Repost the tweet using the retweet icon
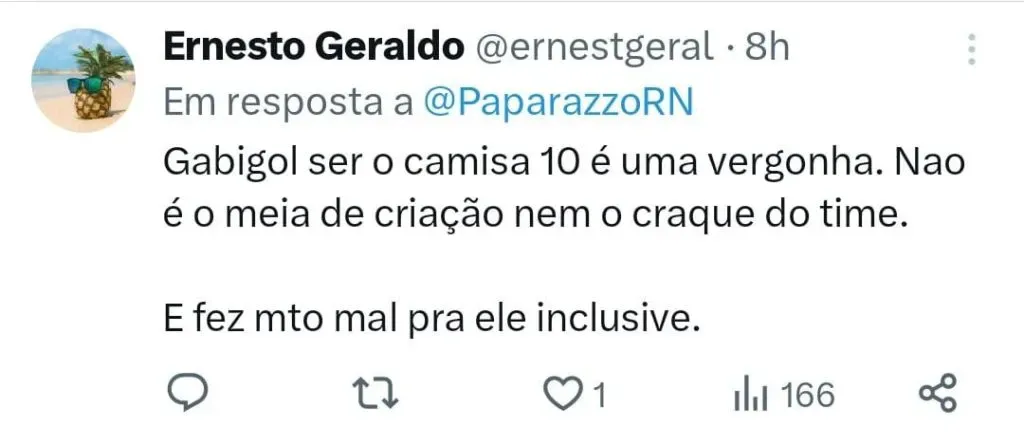1024x445 pixels. coord(379,395)
